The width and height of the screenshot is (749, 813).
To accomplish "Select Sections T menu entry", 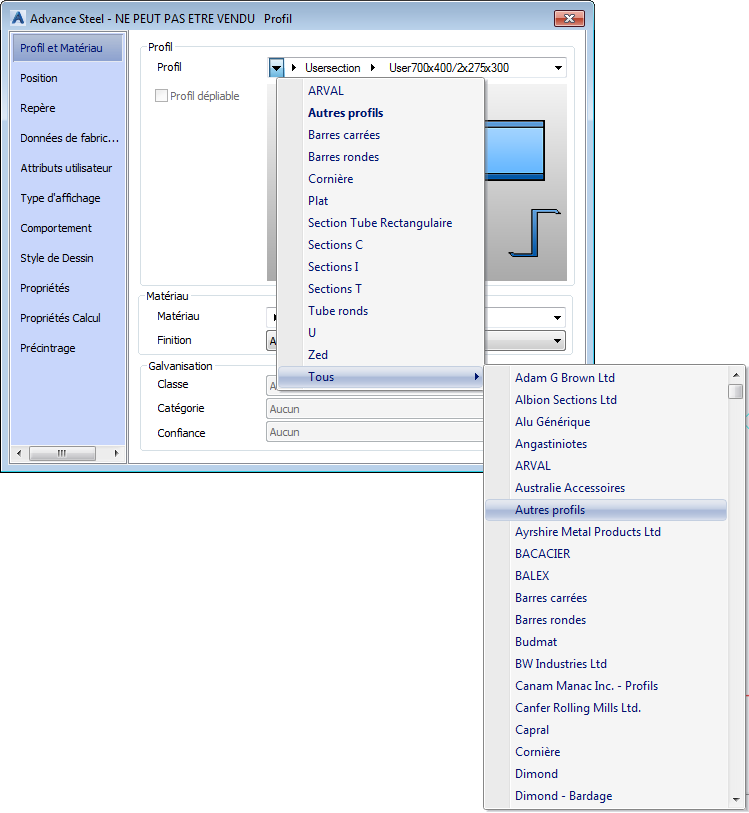I will tap(381, 289).
